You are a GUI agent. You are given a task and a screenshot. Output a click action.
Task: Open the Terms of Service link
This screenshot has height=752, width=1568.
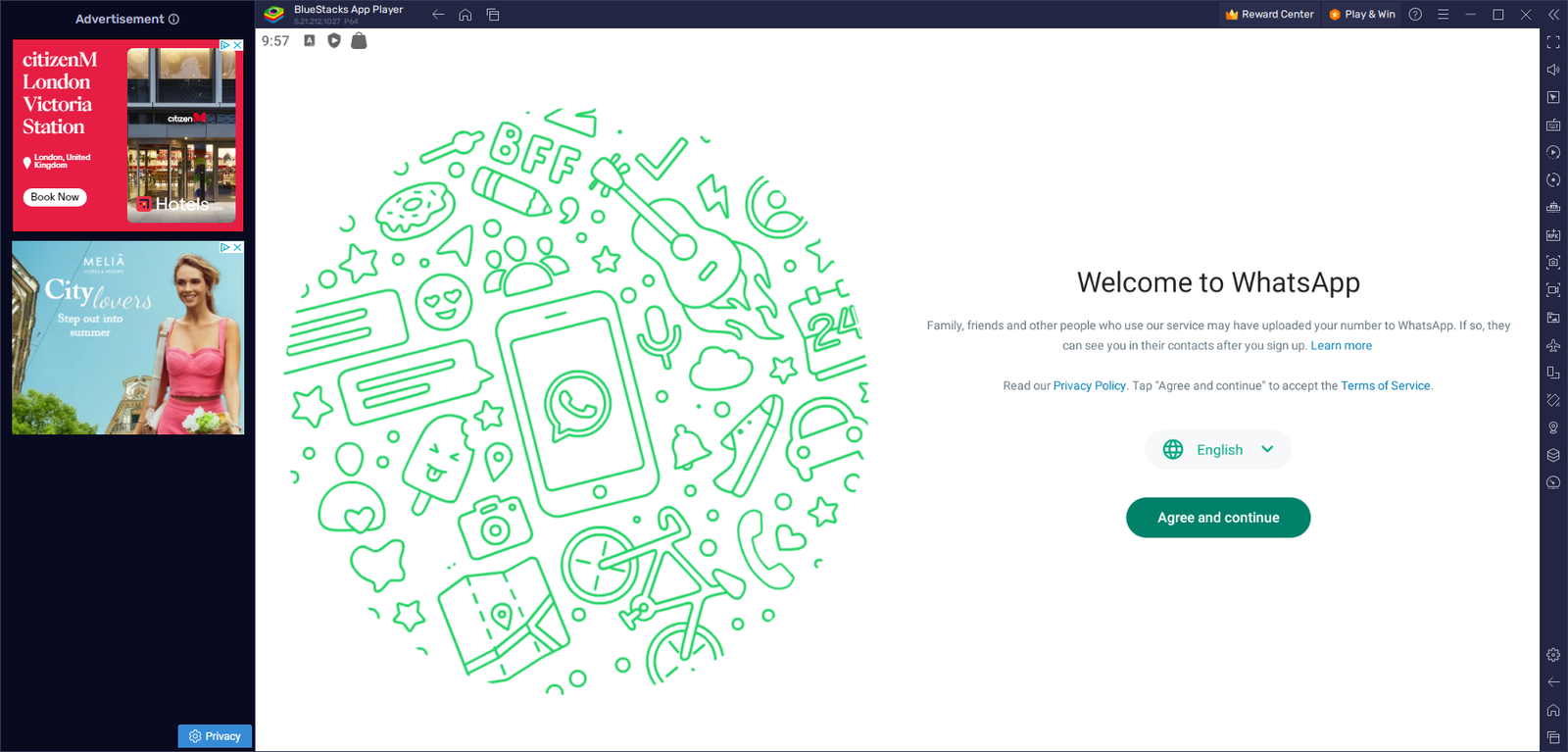[x=1385, y=386]
